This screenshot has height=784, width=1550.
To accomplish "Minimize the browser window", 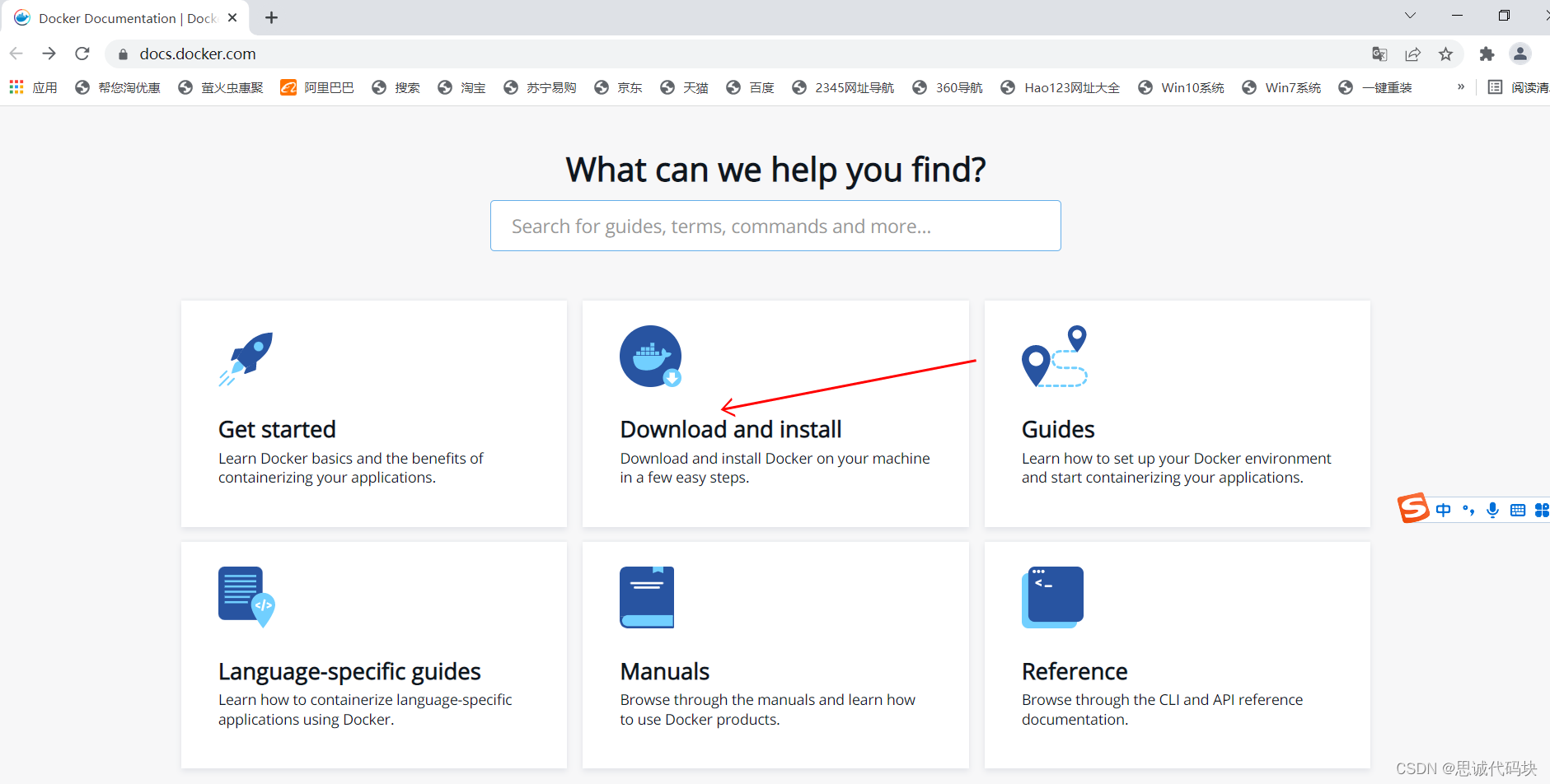I will coord(1457,16).
